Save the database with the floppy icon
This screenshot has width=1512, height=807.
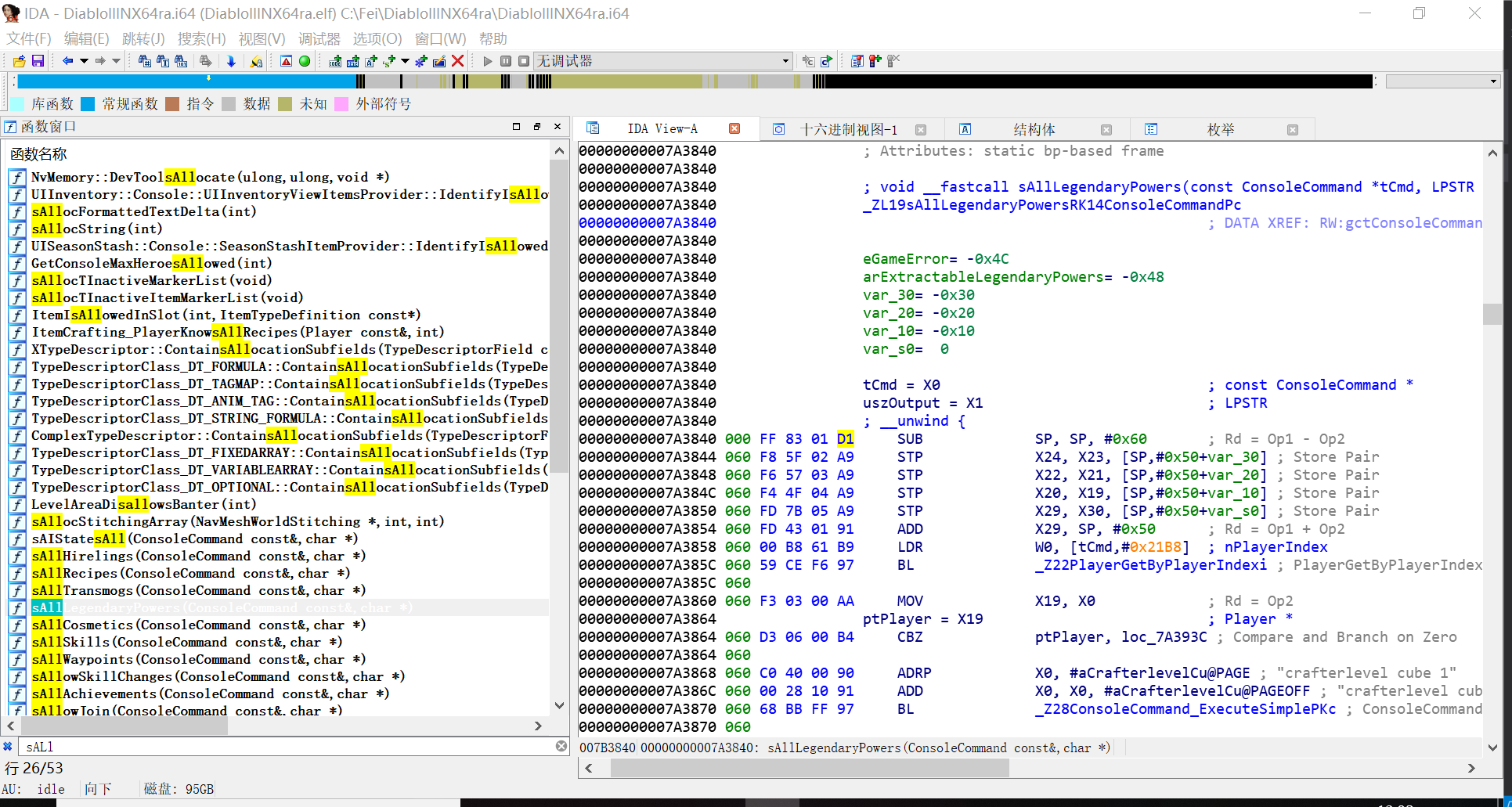coord(38,61)
